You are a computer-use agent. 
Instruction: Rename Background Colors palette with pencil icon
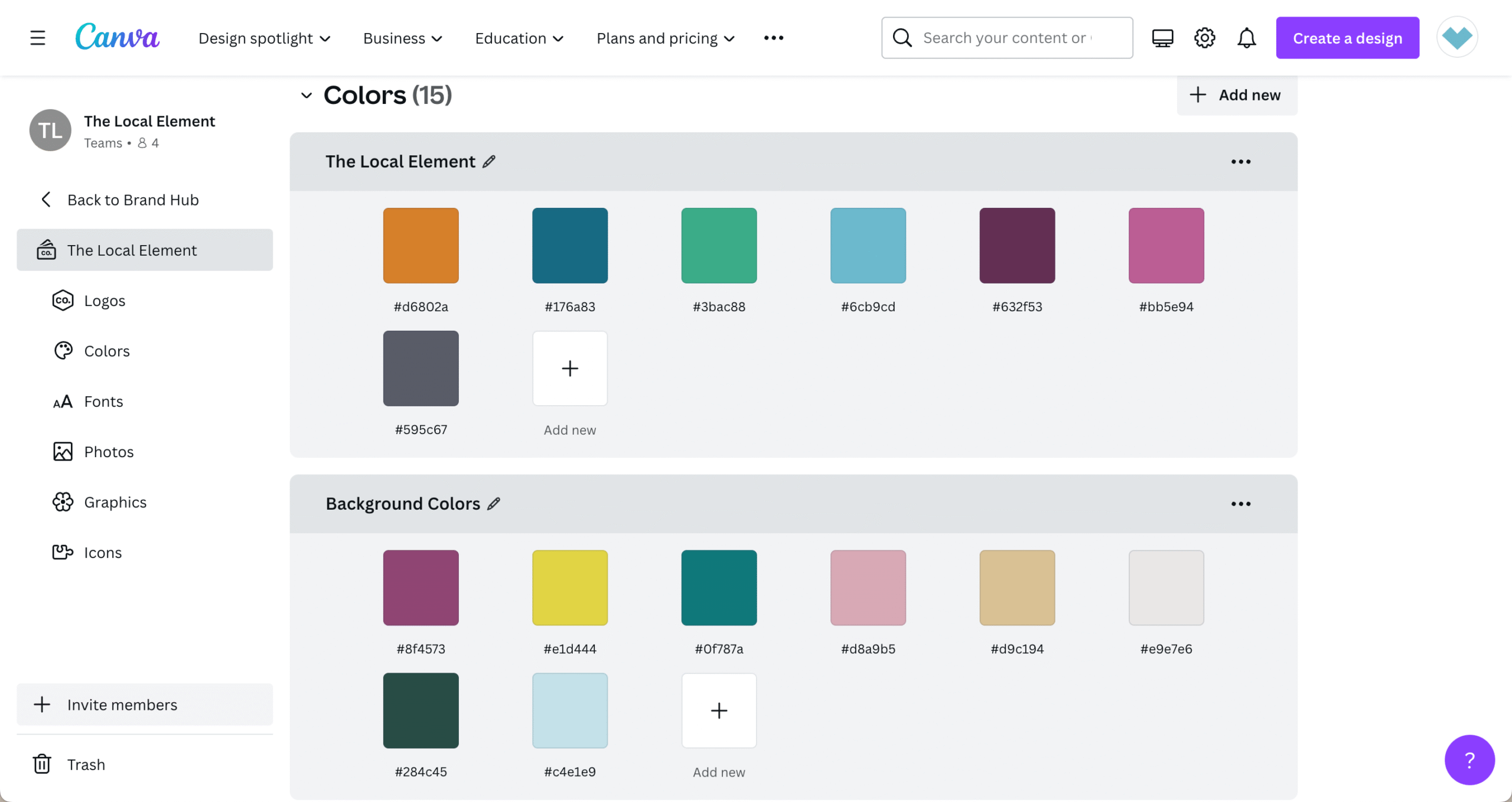coord(494,503)
